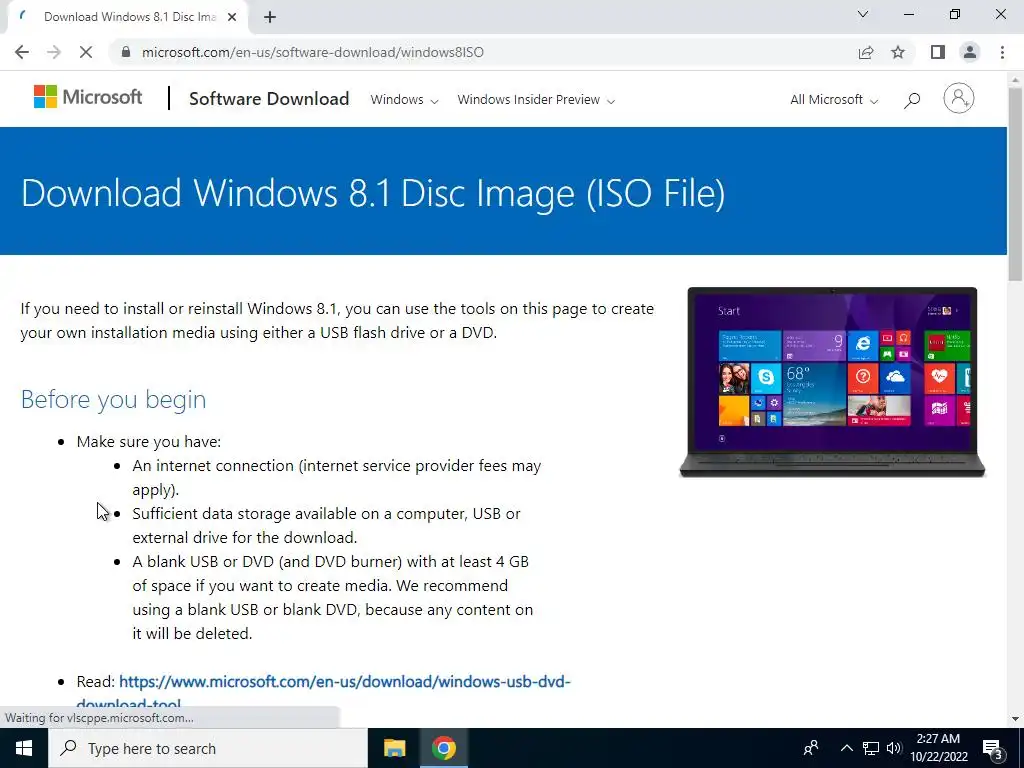Open Chrome side panel
Image resolution: width=1024 pixels, height=768 pixels.
(938, 52)
